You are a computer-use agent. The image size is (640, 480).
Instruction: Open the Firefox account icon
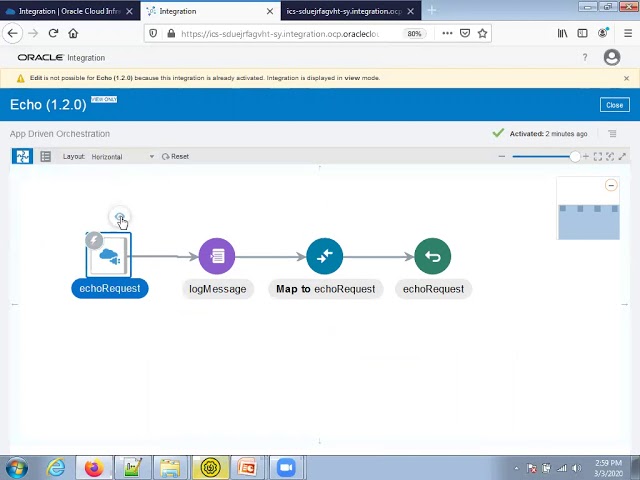pos(603,33)
